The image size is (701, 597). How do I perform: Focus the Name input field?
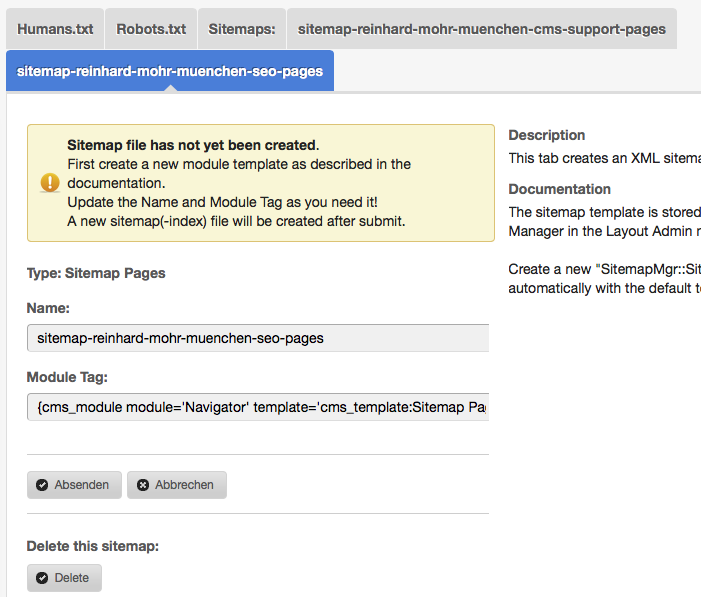coord(258,338)
